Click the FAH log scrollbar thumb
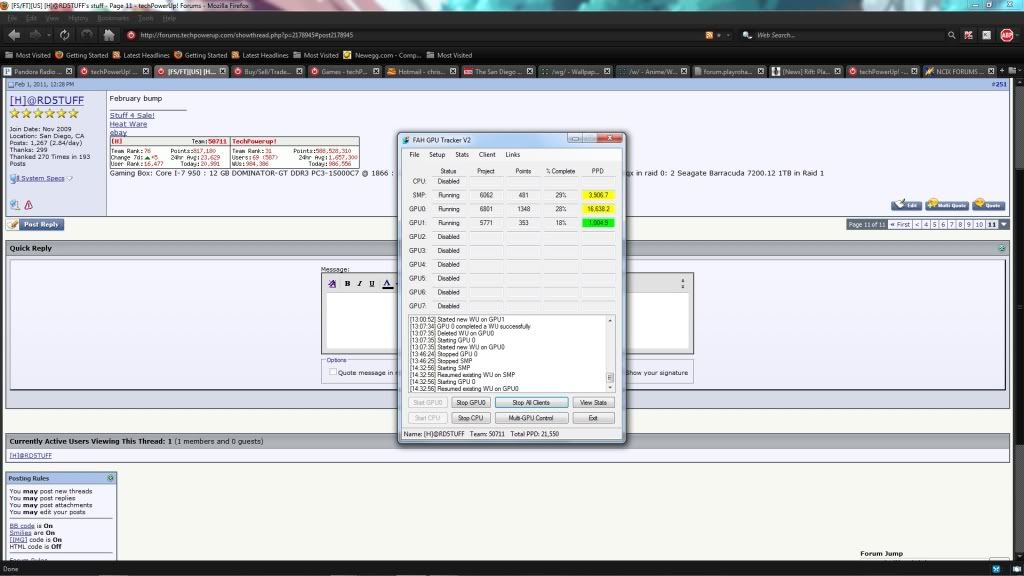Screen dimensions: 1024x576 (610, 377)
